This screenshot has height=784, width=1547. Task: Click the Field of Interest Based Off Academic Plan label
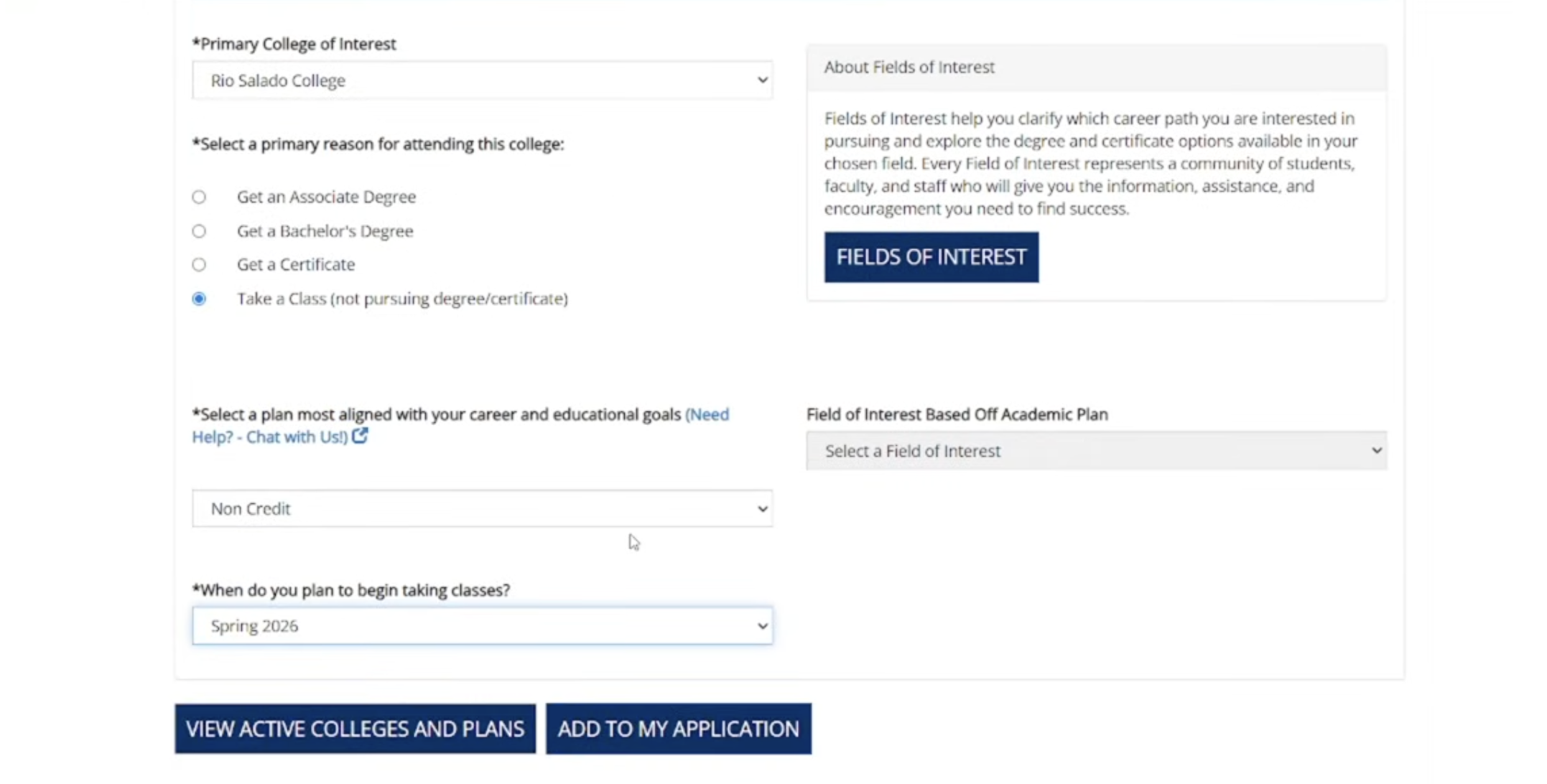coord(957,414)
